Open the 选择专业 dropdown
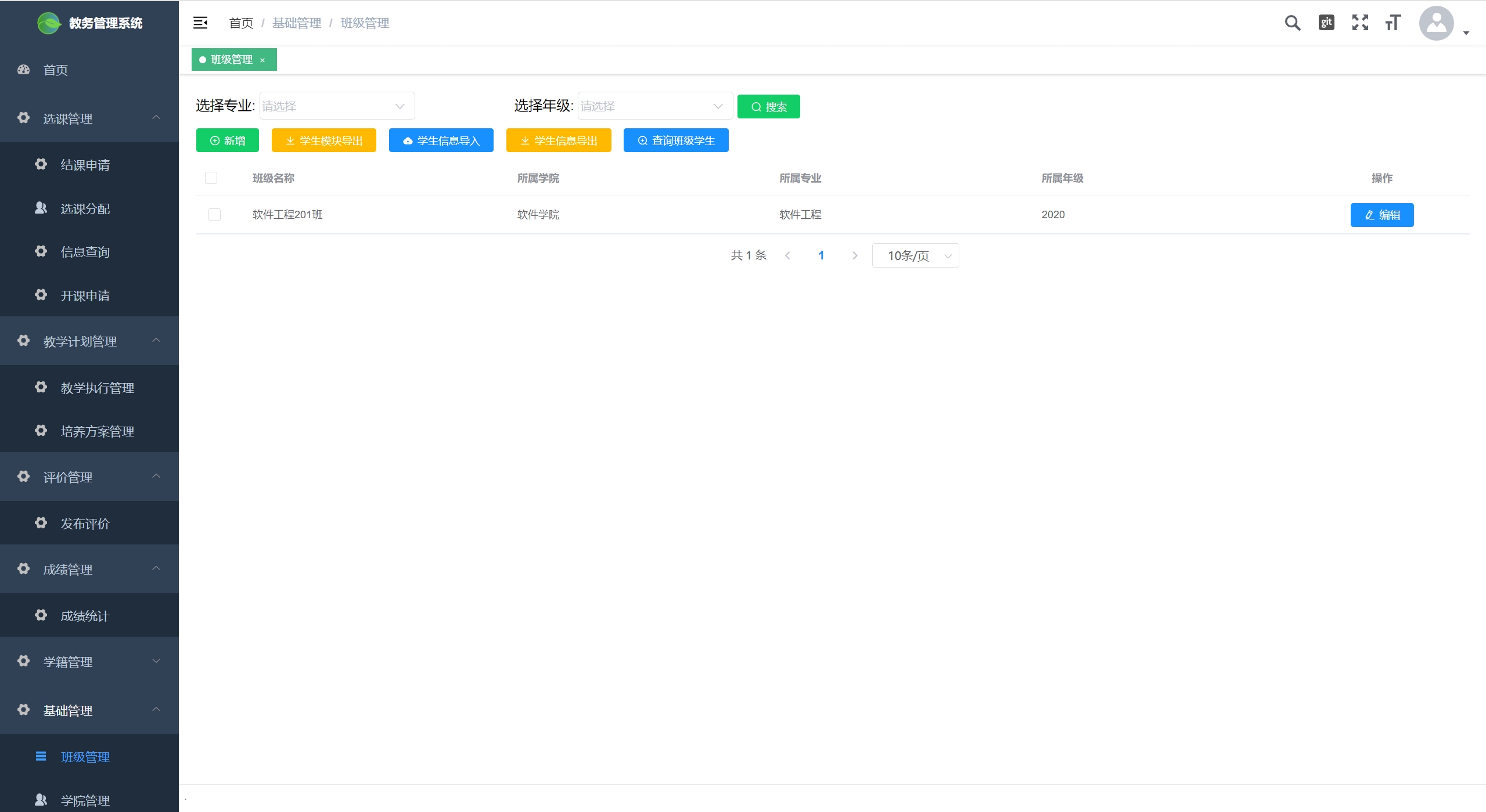Image resolution: width=1486 pixels, height=812 pixels. click(337, 106)
